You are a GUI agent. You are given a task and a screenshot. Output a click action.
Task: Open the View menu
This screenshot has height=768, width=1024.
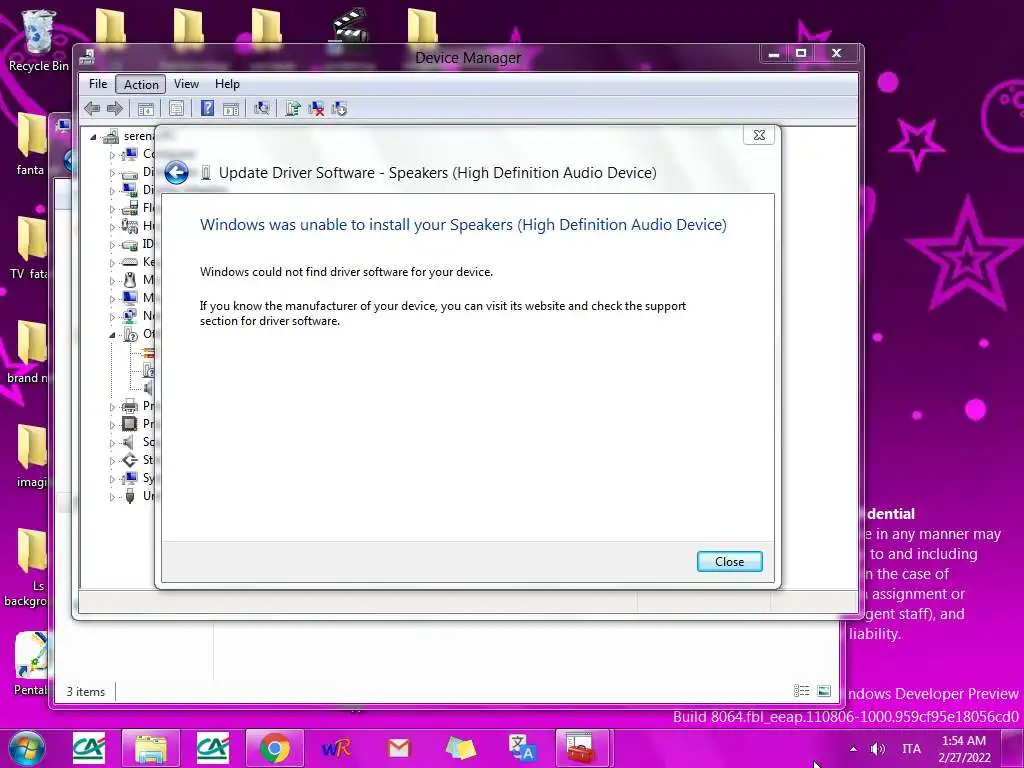point(186,84)
